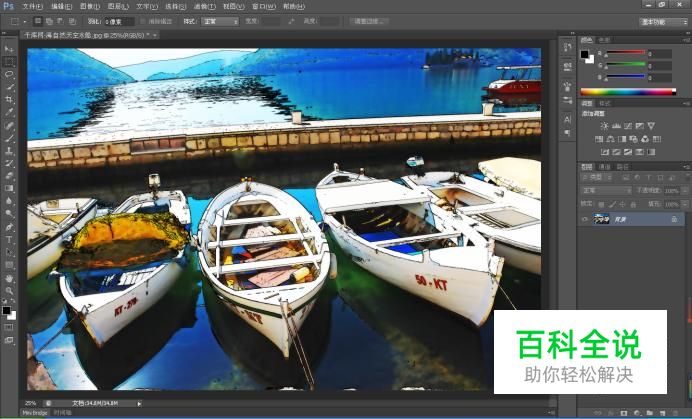Toggle lock transparent pixels in Layers panel
Viewport: 692px width, 419px height.
(x=601, y=204)
